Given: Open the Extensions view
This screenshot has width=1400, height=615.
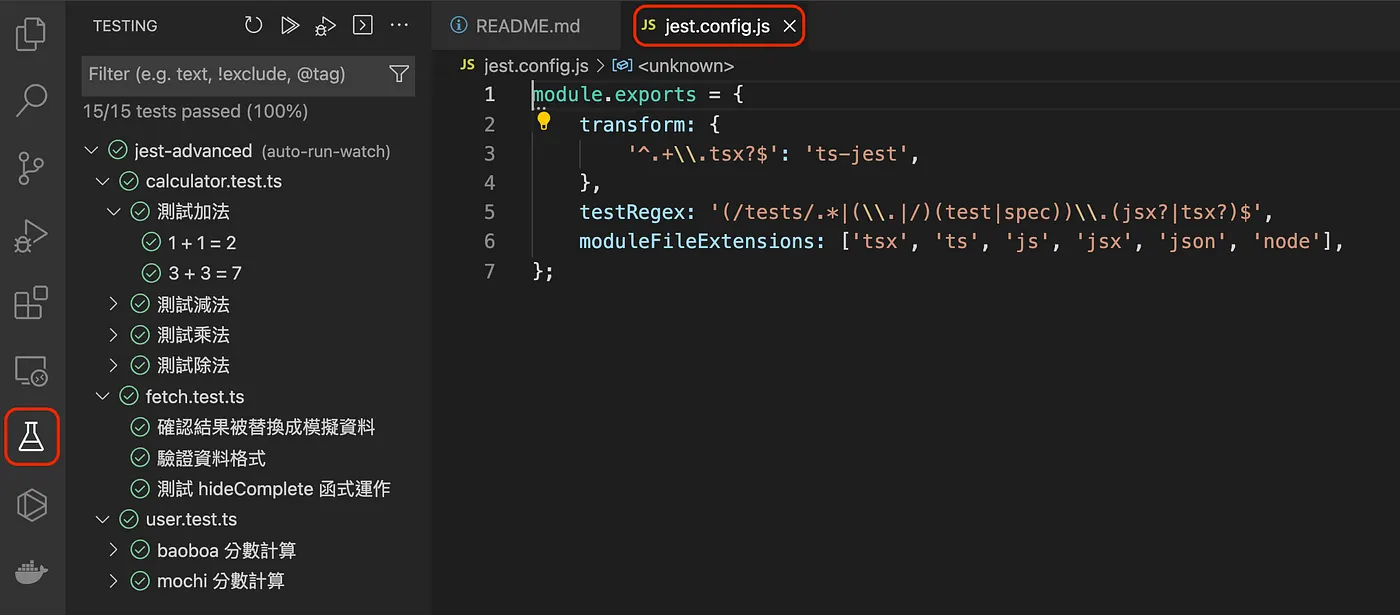Looking at the screenshot, I should (x=32, y=303).
